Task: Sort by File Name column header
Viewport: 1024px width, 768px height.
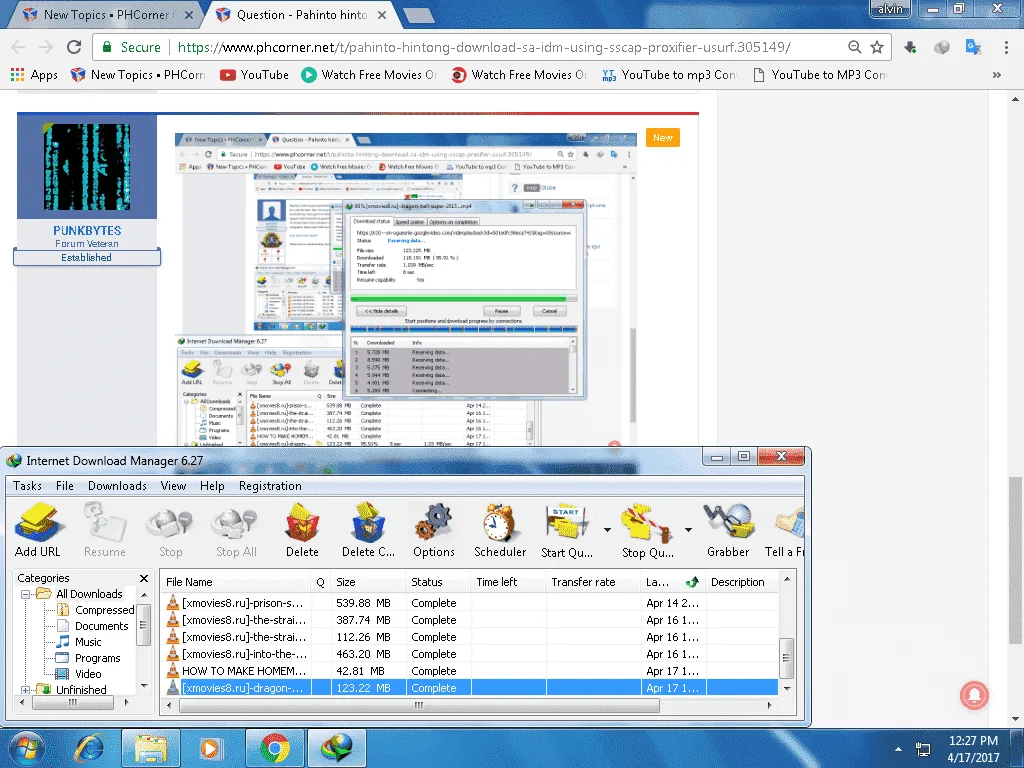Action: (x=236, y=582)
